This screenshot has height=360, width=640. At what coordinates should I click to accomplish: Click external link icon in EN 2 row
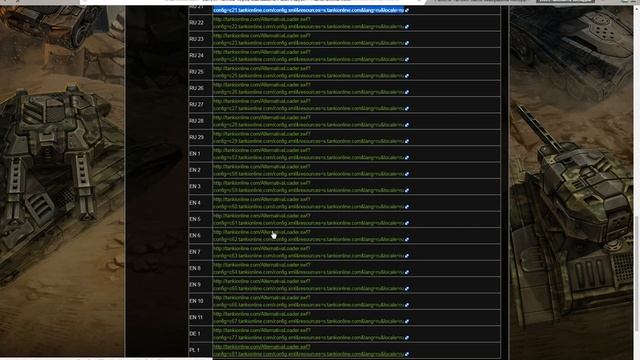407,174
